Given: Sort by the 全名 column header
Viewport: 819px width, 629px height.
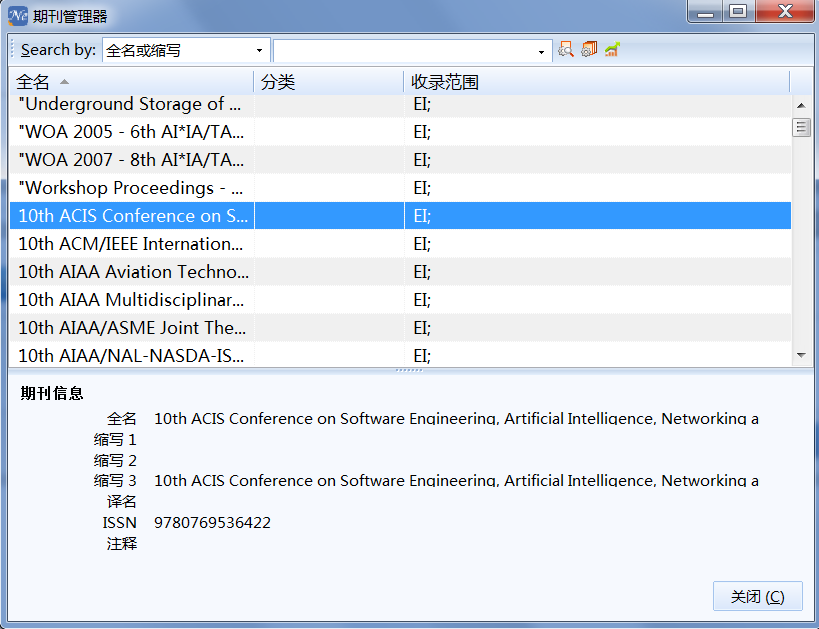Looking at the screenshot, I should 131,82.
